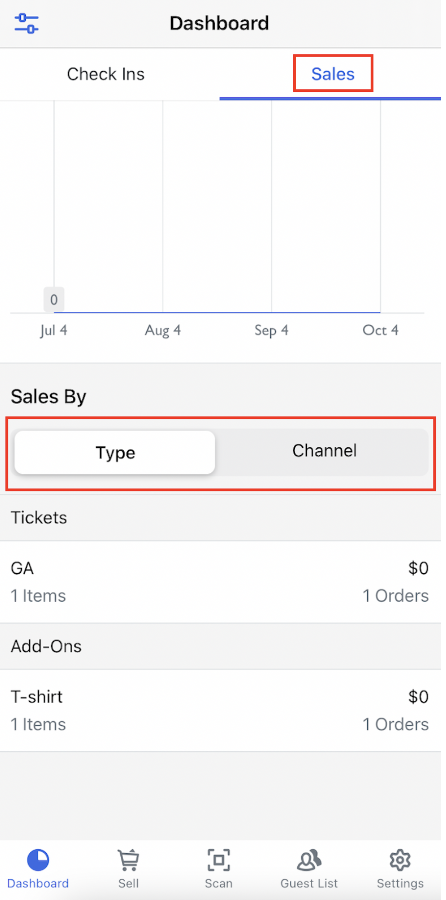Tap the Sell label in bottom bar
Viewport: 446px width, 900px height.
point(129,883)
